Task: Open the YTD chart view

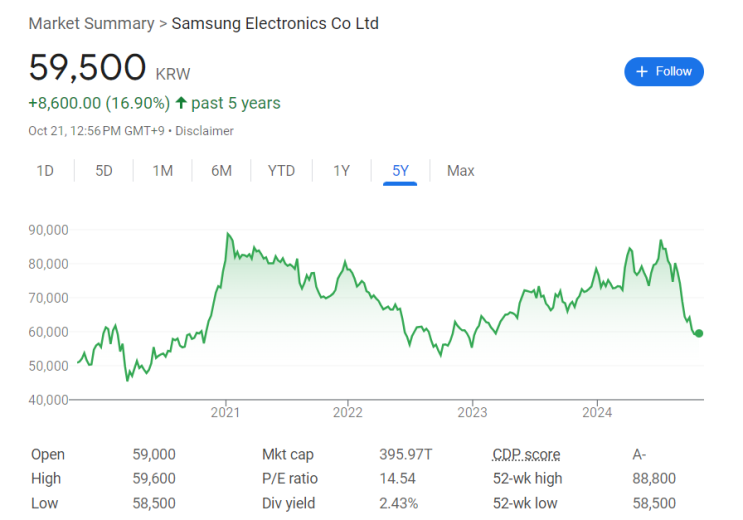Action: 281,171
